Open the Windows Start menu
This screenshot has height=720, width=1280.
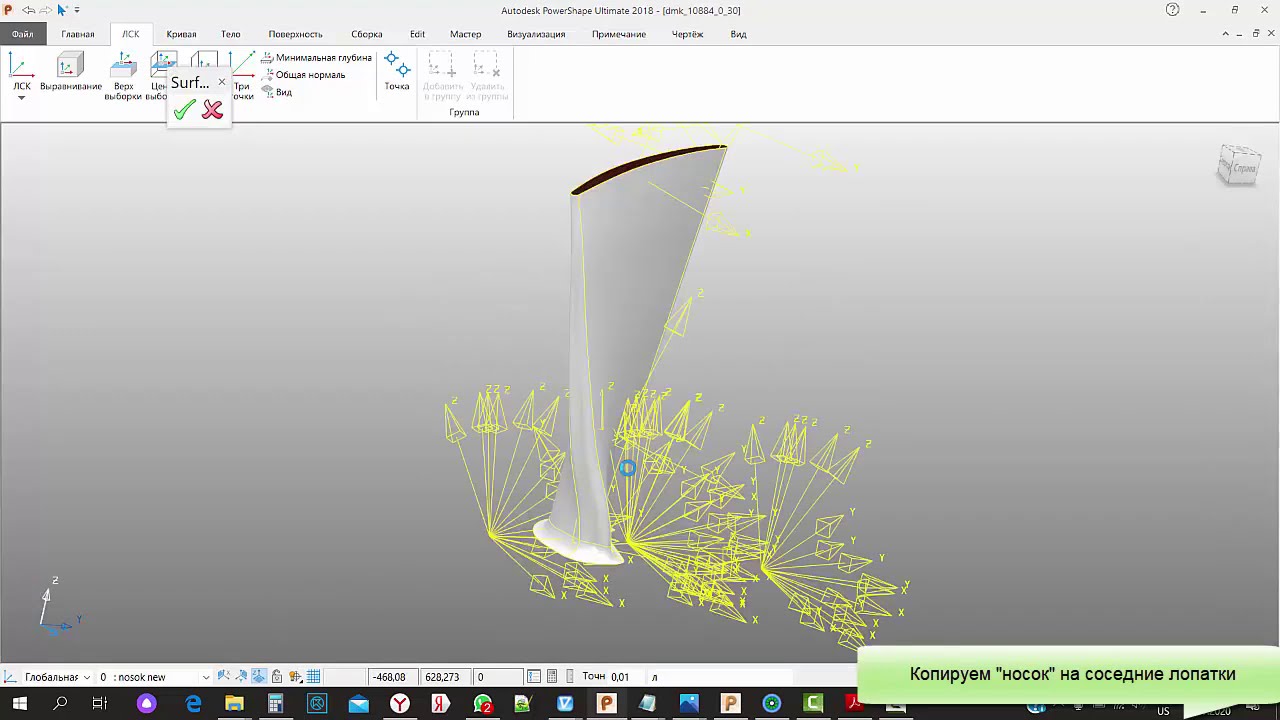[19, 705]
